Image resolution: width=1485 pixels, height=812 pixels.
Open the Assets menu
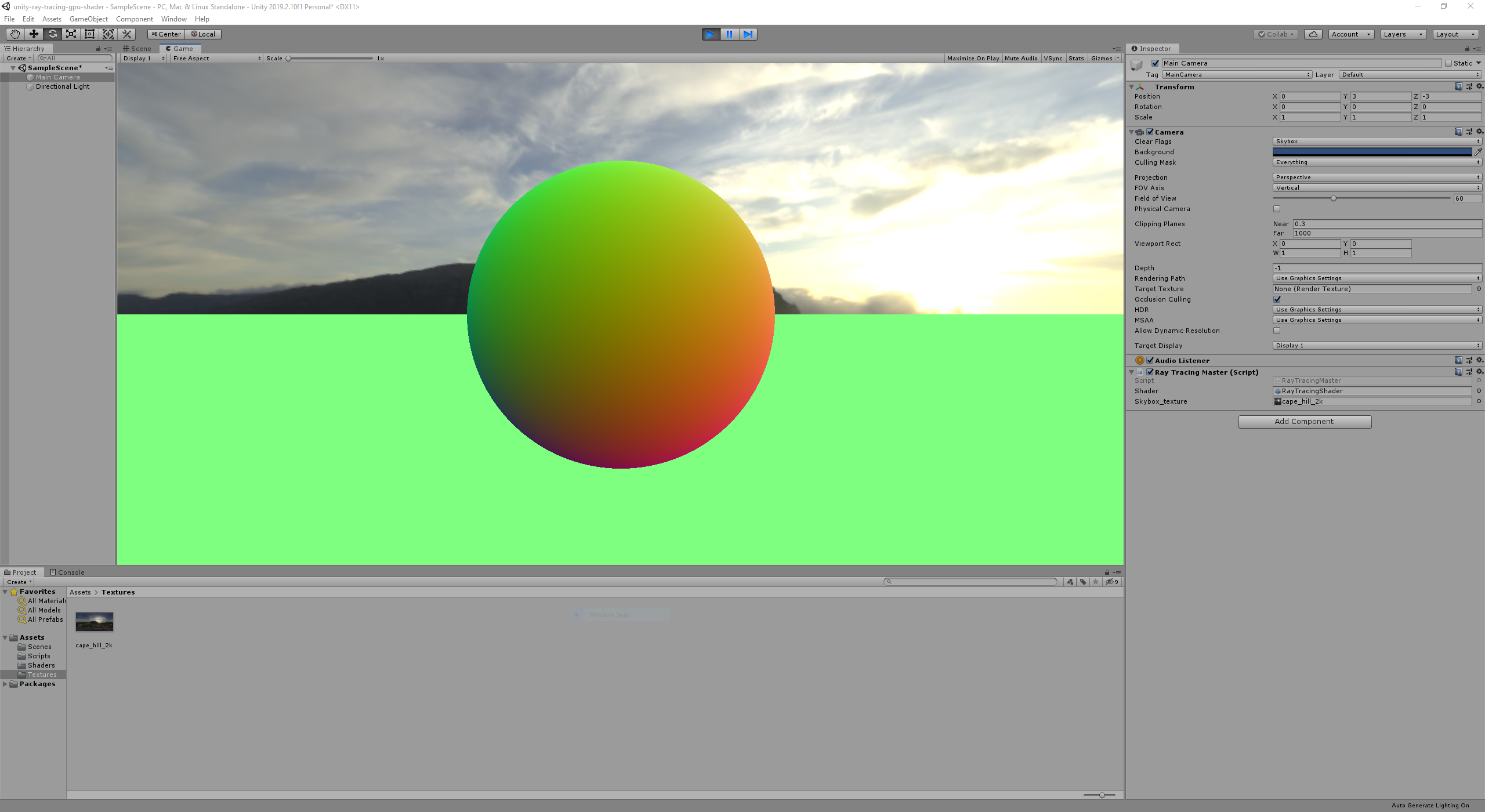coord(52,19)
